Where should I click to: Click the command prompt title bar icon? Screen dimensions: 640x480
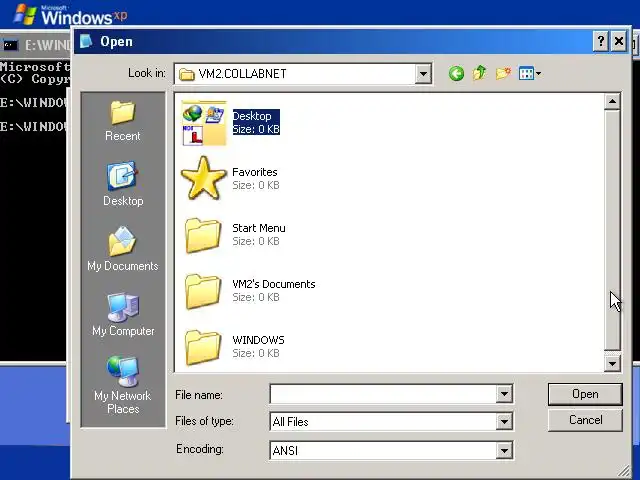click(x=11, y=45)
